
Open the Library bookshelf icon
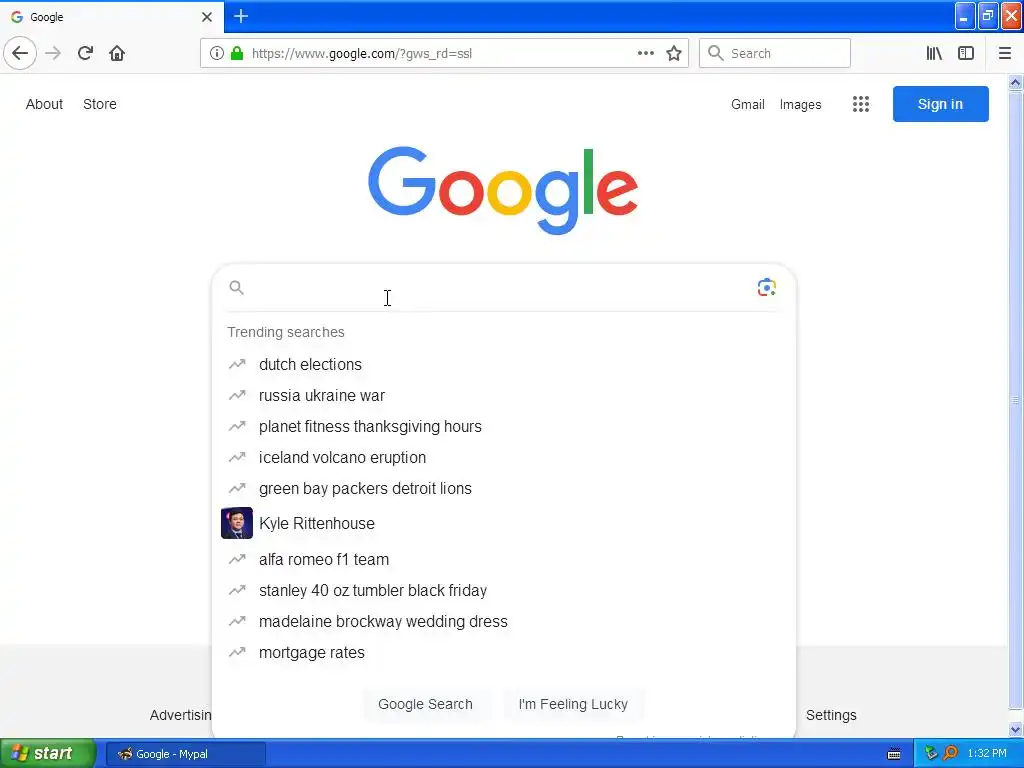pos(934,53)
